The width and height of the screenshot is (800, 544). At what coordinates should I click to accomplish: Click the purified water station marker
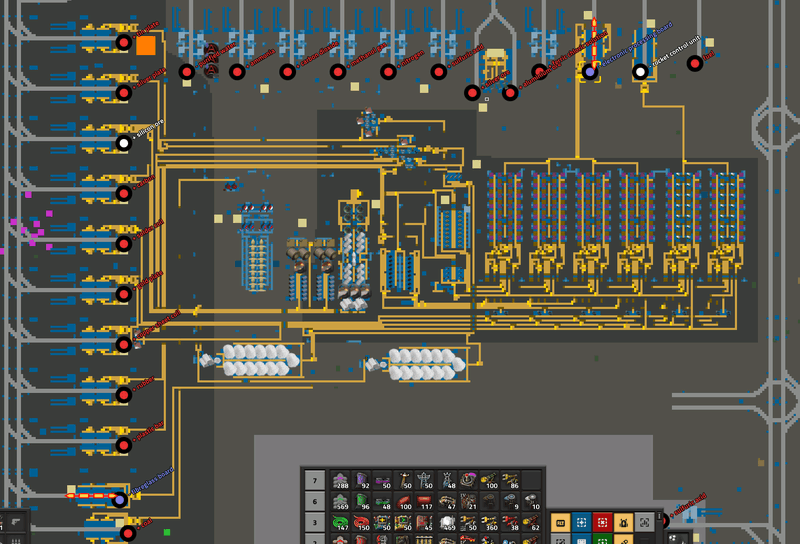click(187, 72)
